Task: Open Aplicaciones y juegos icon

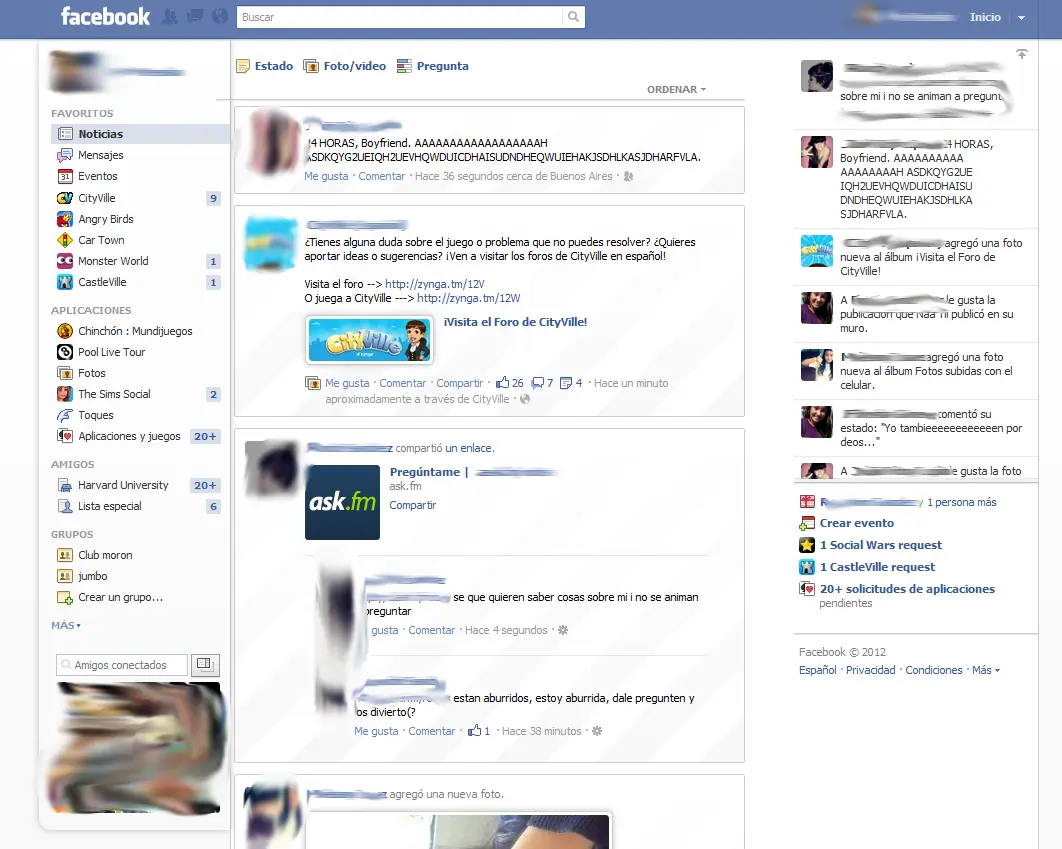Action: (x=65, y=436)
